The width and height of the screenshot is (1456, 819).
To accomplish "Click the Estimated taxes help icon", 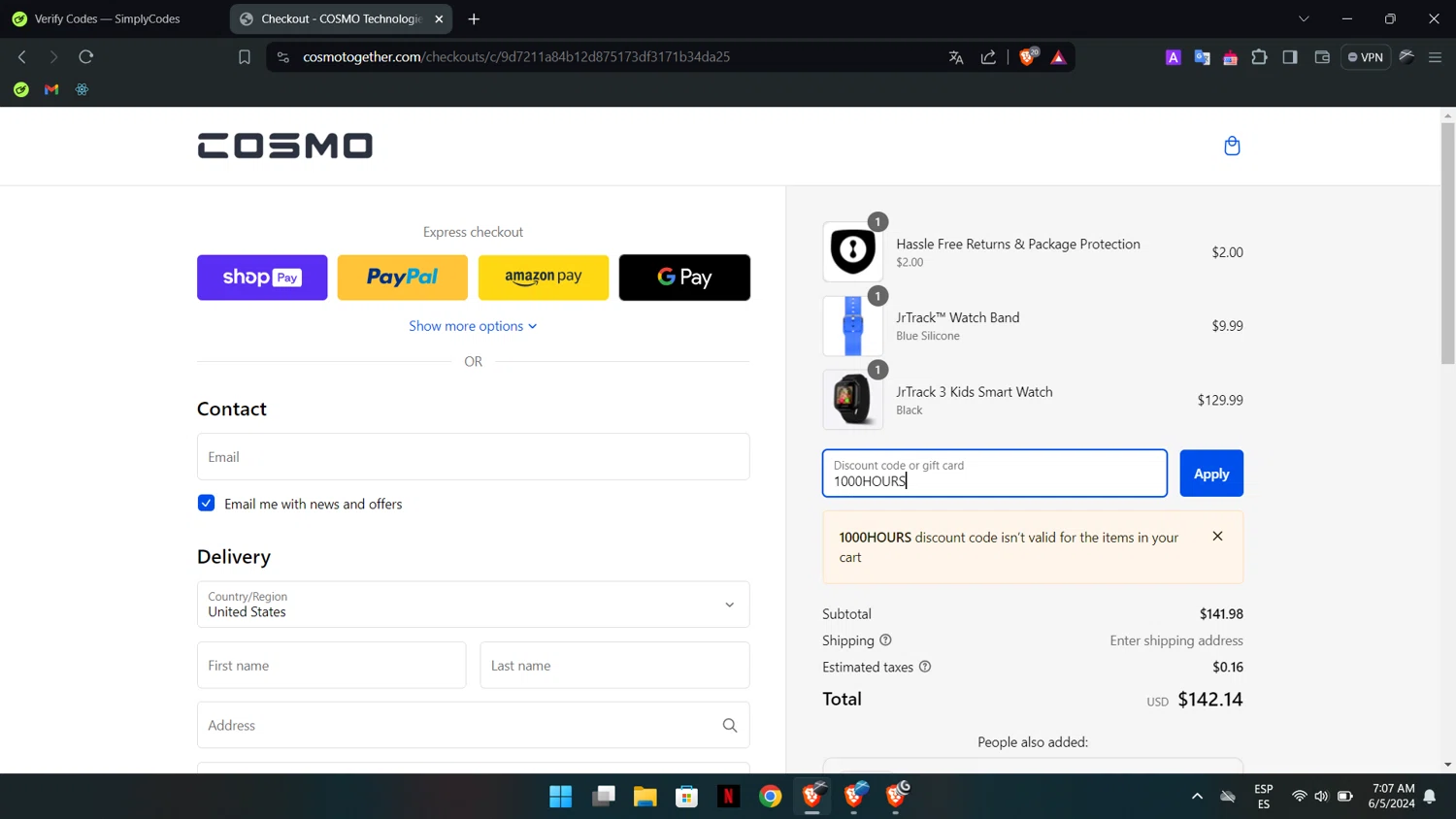I will click(x=925, y=667).
